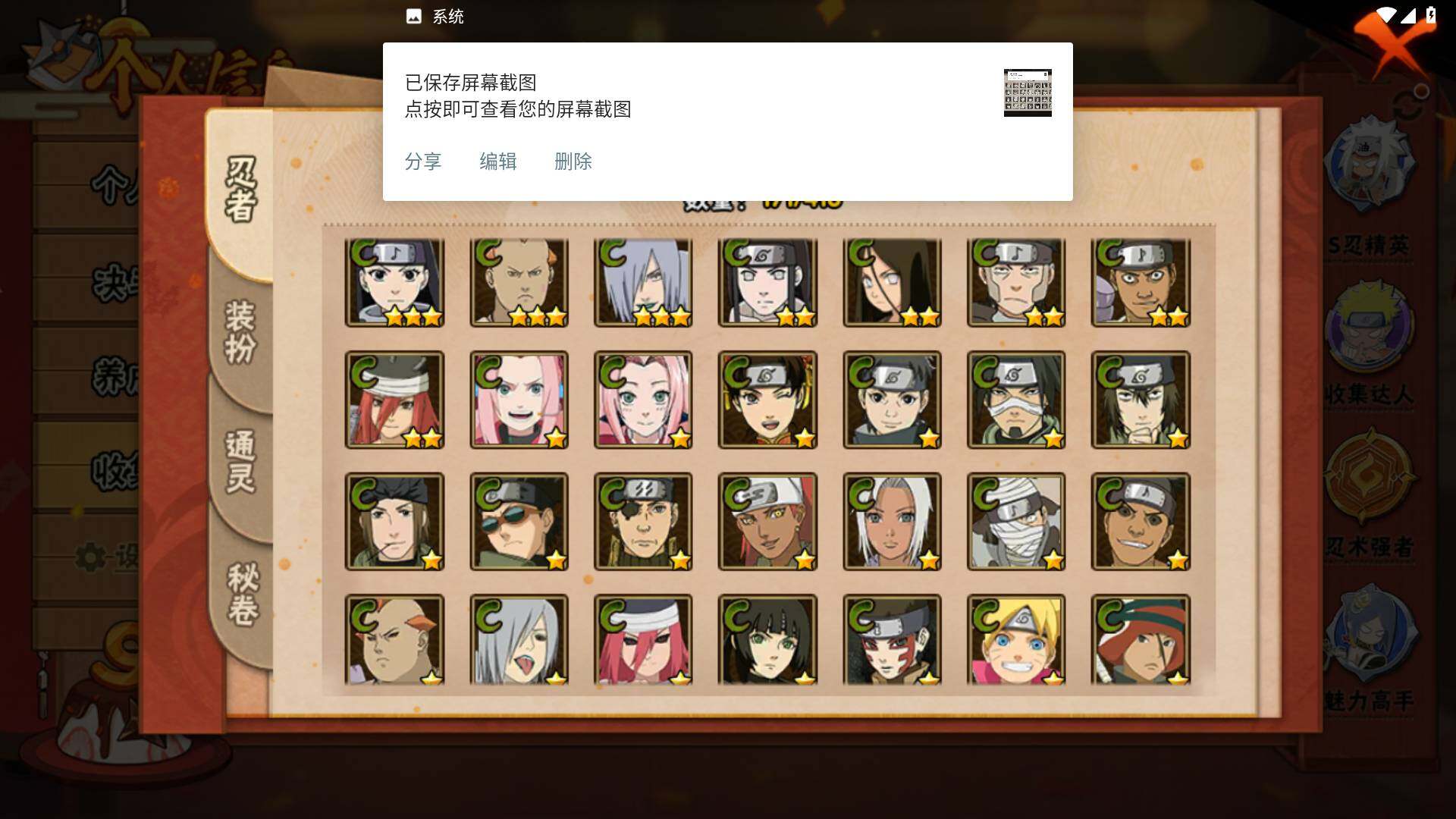The height and width of the screenshot is (819, 1456).
Task: Select the Boruto blonde ninja portrait
Action: coord(1016,640)
